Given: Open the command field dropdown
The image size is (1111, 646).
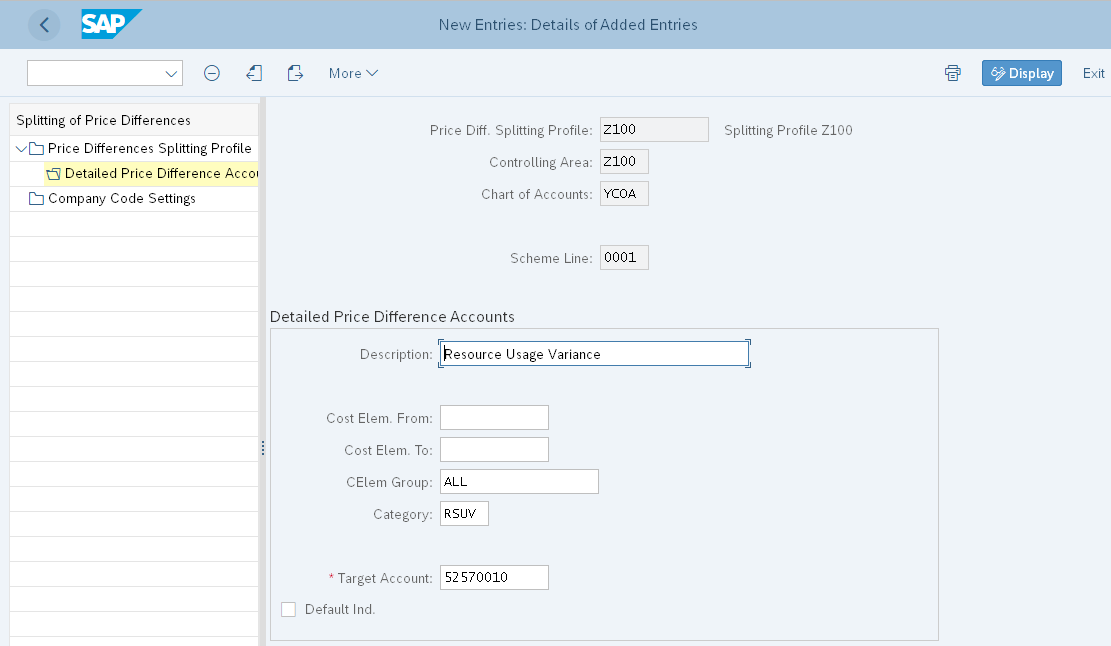Looking at the screenshot, I should (x=170, y=72).
